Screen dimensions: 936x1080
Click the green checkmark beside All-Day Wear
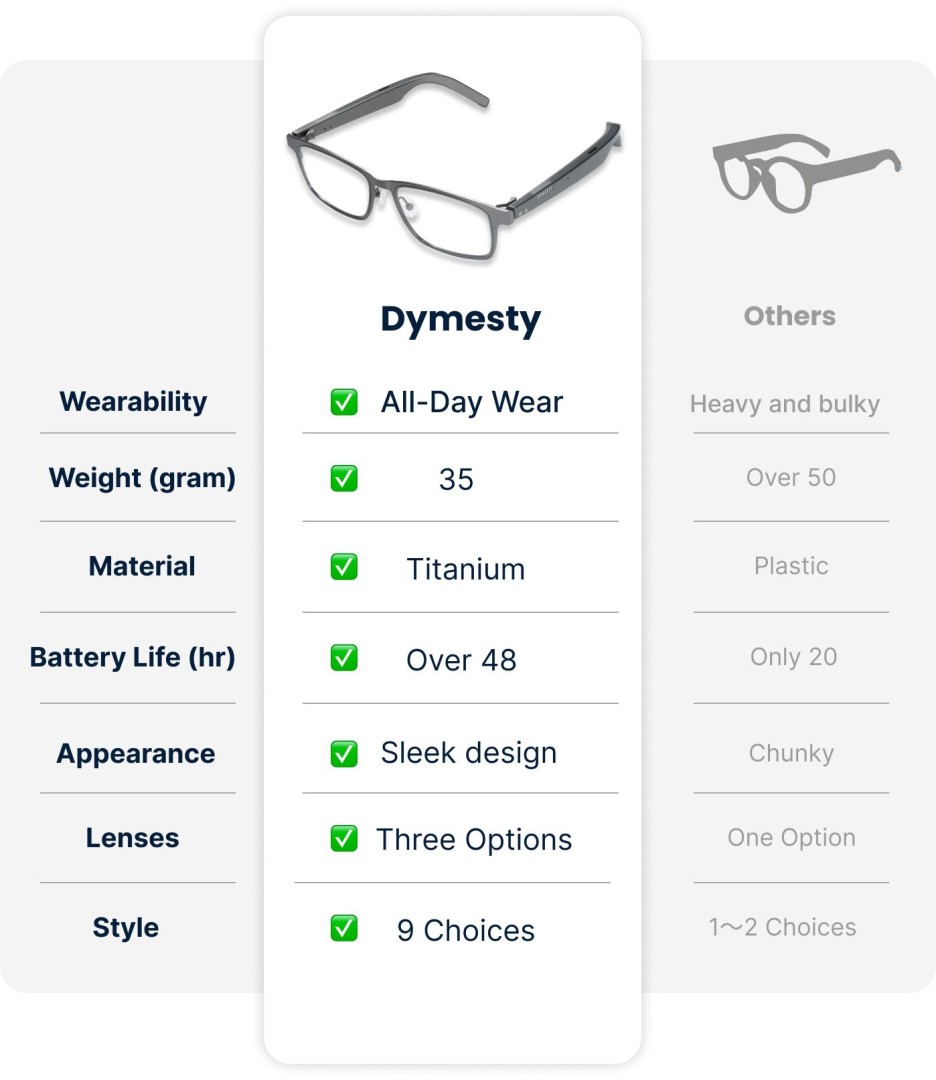(x=344, y=402)
